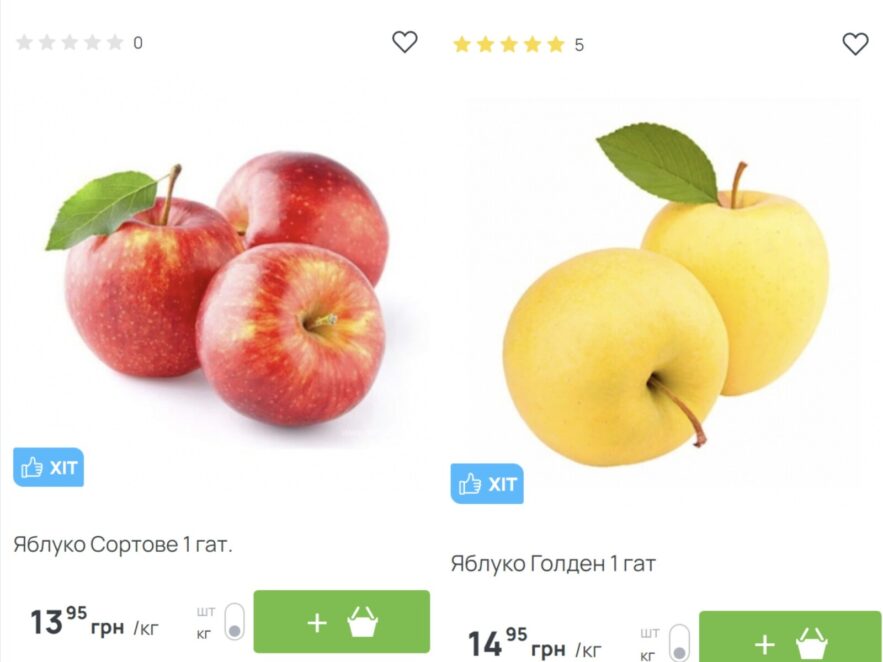Click the ХІТ badge on Сортове apples
This screenshot has height=662, width=883.
48,467
